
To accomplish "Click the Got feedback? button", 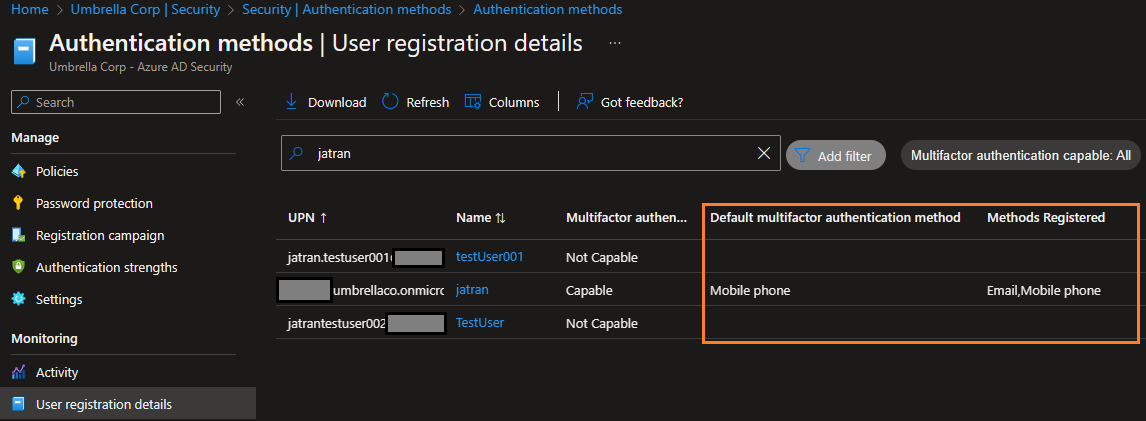I will coord(629,102).
